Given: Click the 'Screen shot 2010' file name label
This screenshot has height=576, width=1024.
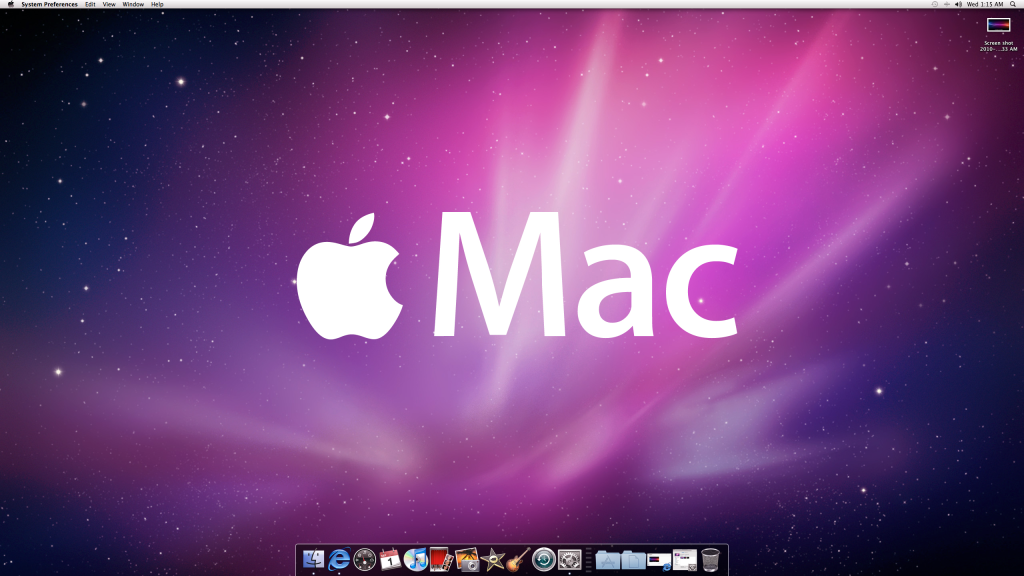Looking at the screenshot, I should coord(999,46).
